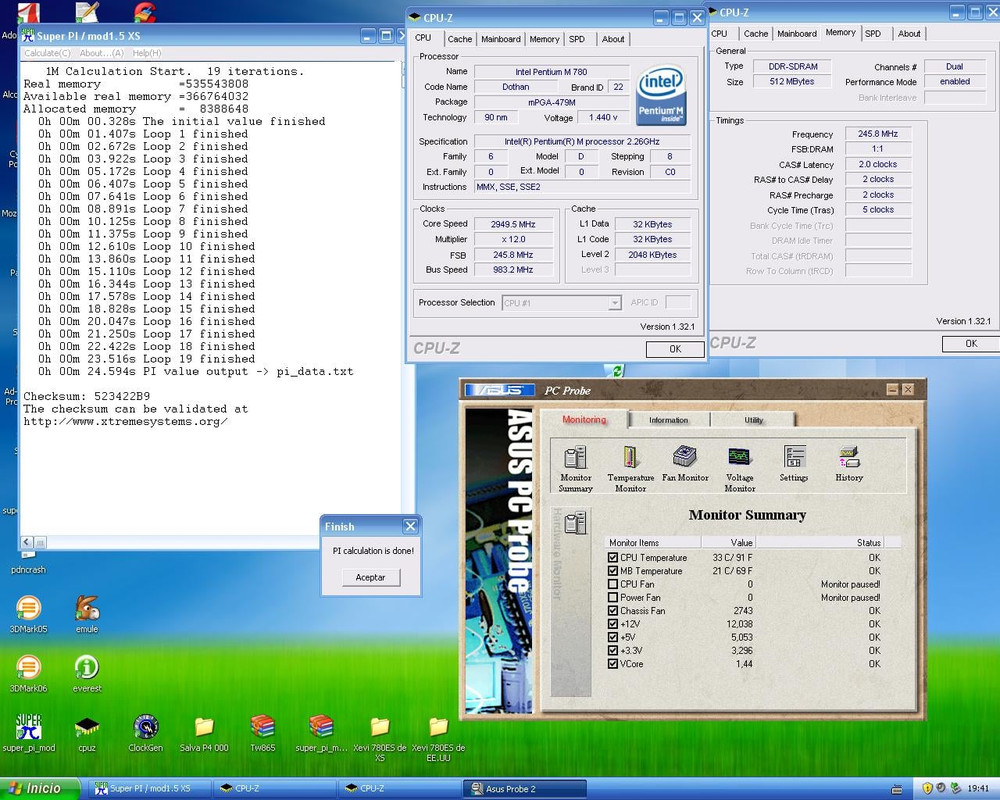Click security shield tray icon
This screenshot has height=800, width=1000.
[x=928, y=789]
